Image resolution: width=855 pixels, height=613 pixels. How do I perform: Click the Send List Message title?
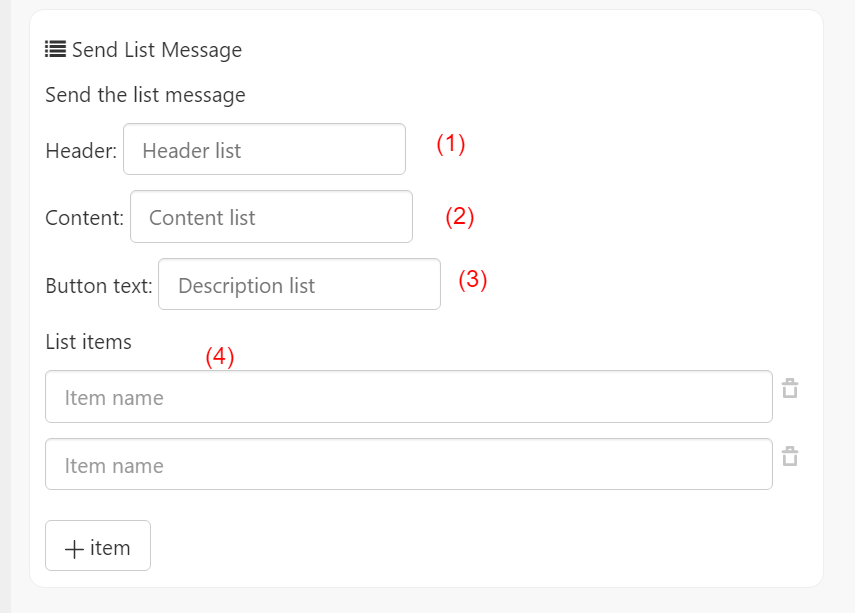pos(157,50)
